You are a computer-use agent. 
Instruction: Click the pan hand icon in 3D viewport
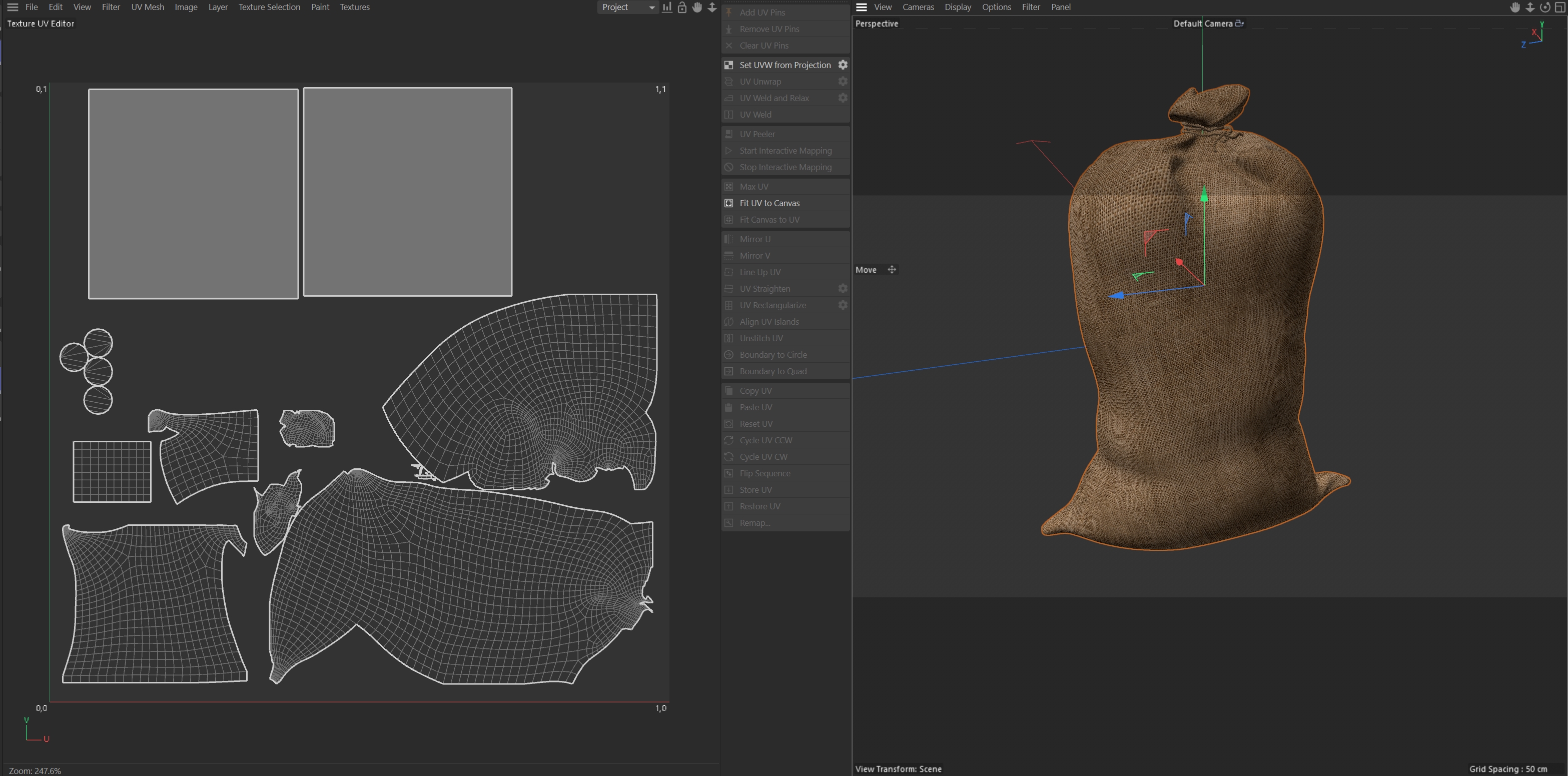(x=1515, y=8)
